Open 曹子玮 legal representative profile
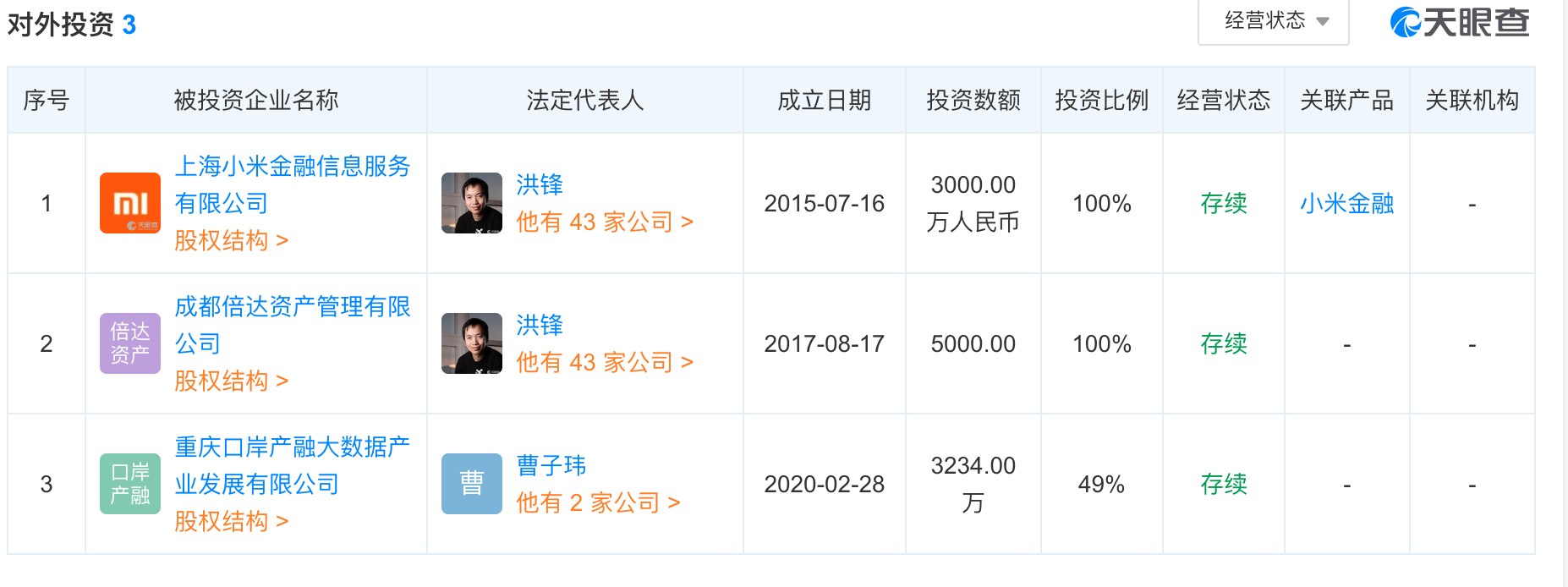Viewport: 1568px width, 587px height. coord(551,465)
